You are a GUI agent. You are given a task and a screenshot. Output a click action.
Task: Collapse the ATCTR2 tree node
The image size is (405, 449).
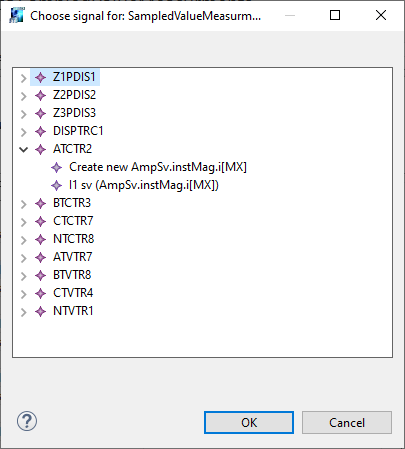pyautogui.click(x=23, y=150)
